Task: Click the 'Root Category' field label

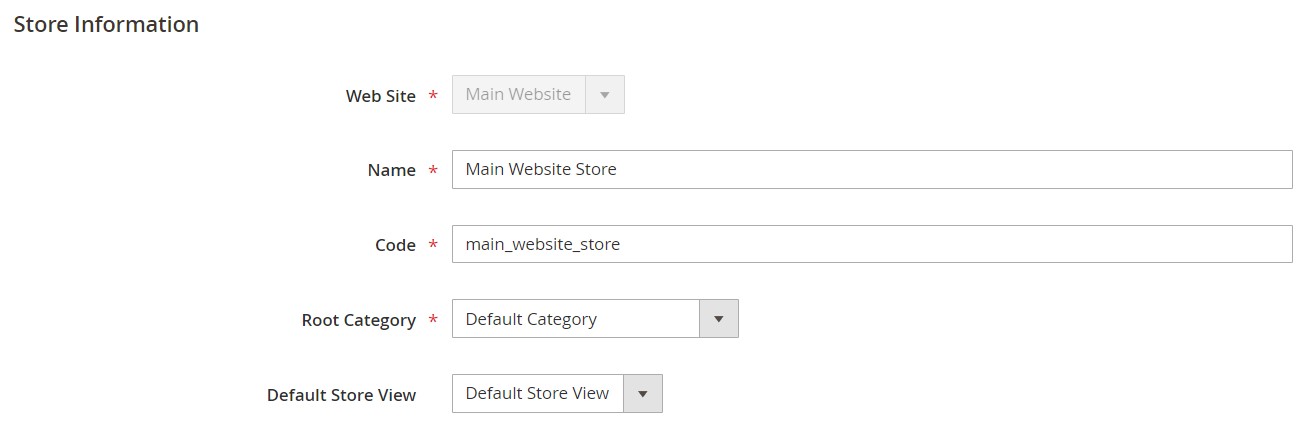Action: pyautogui.click(x=358, y=320)
